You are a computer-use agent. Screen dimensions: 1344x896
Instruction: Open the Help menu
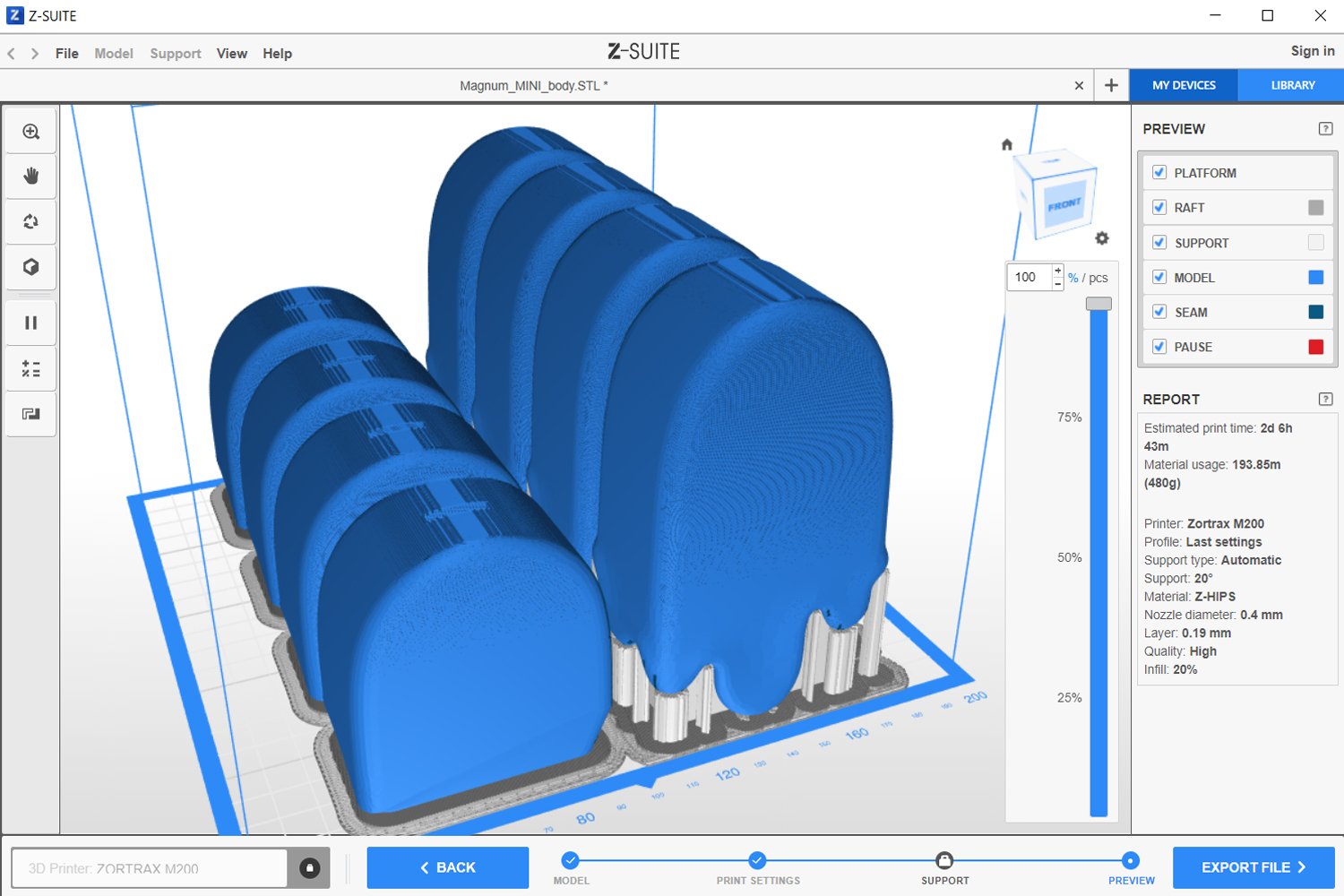[x=278, y=54]
